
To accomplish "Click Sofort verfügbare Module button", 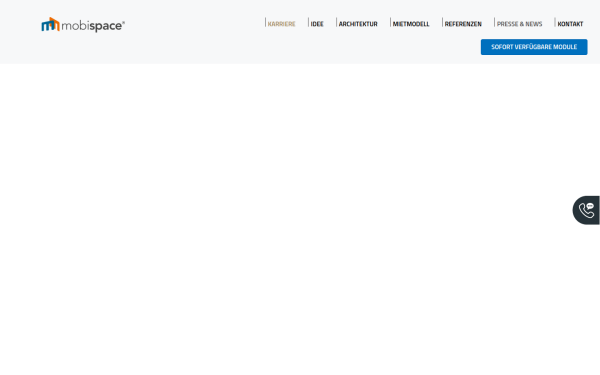I will coord(534,47).
